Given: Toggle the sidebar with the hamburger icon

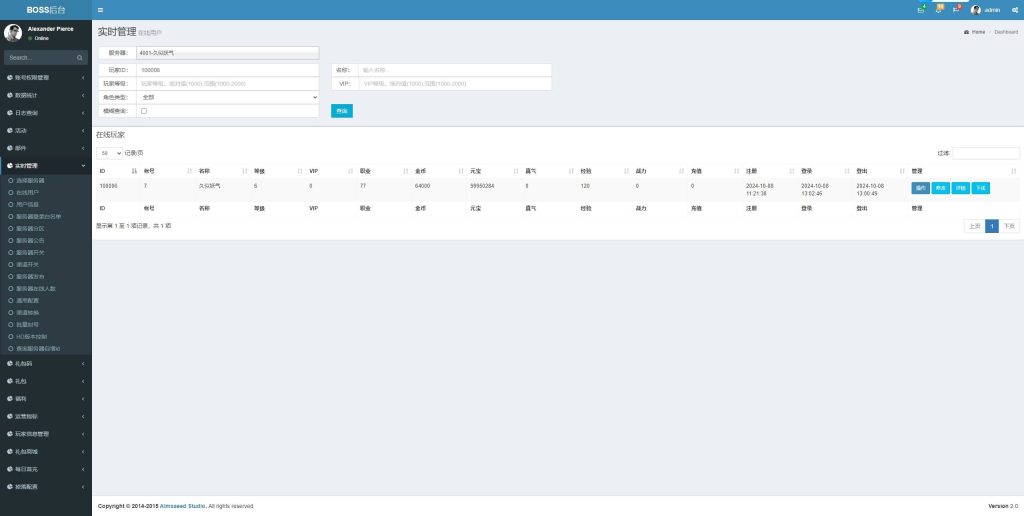Looking at the screenshot, I should click(100, 9).
